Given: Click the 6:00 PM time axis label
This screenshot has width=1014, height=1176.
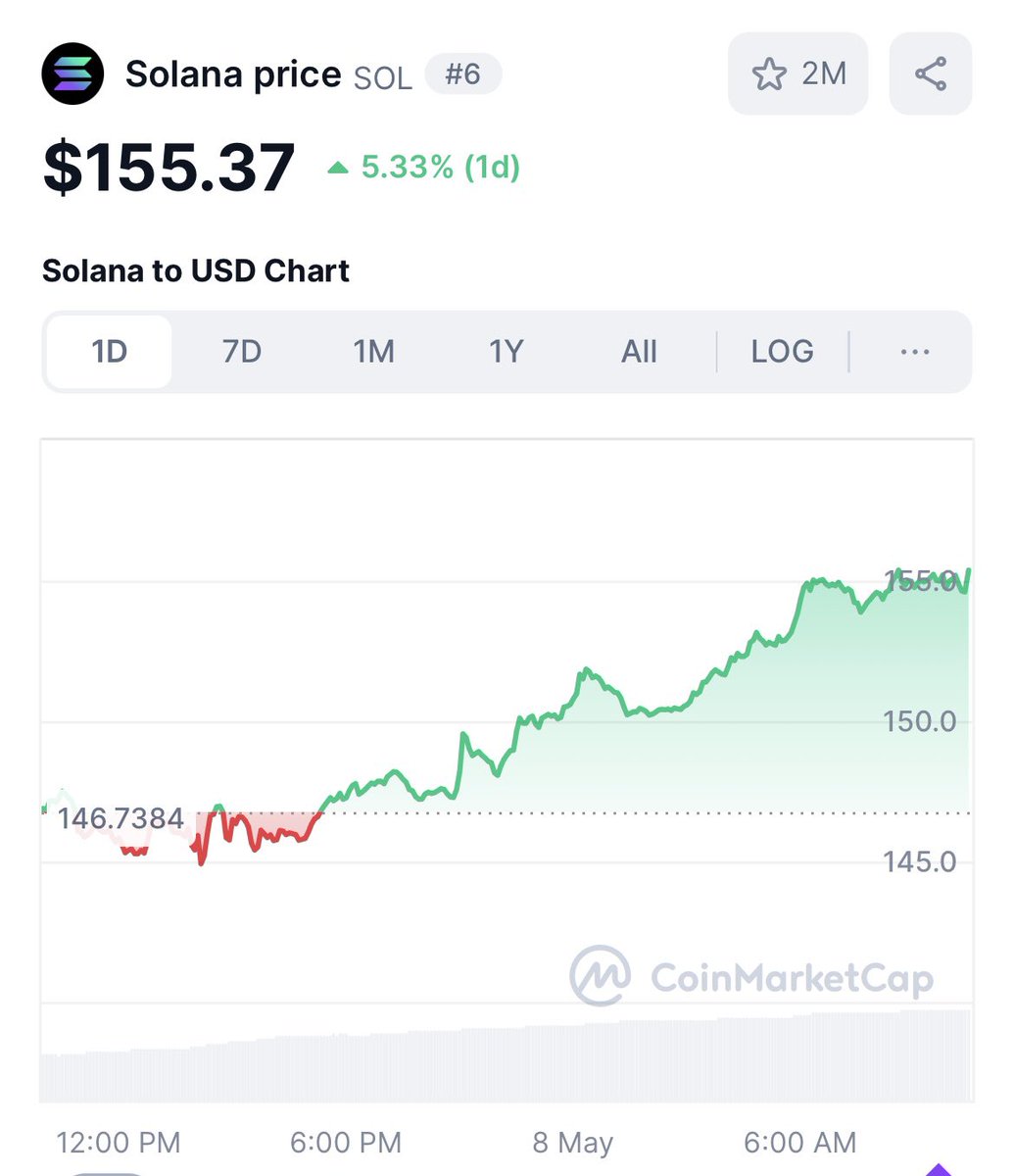Looking at the screenshot, I should click(x=346, y=1143).
